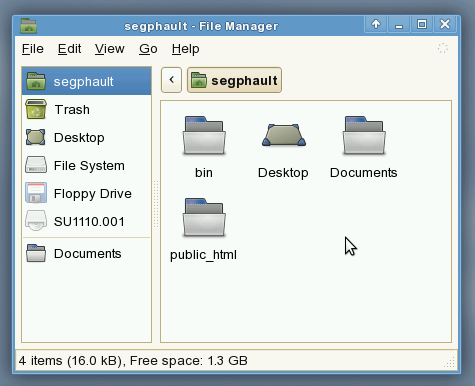The width and height of the screenshot is (475, 386).
Task: Click the status bar items and free space text
Action: pos(133,361)
